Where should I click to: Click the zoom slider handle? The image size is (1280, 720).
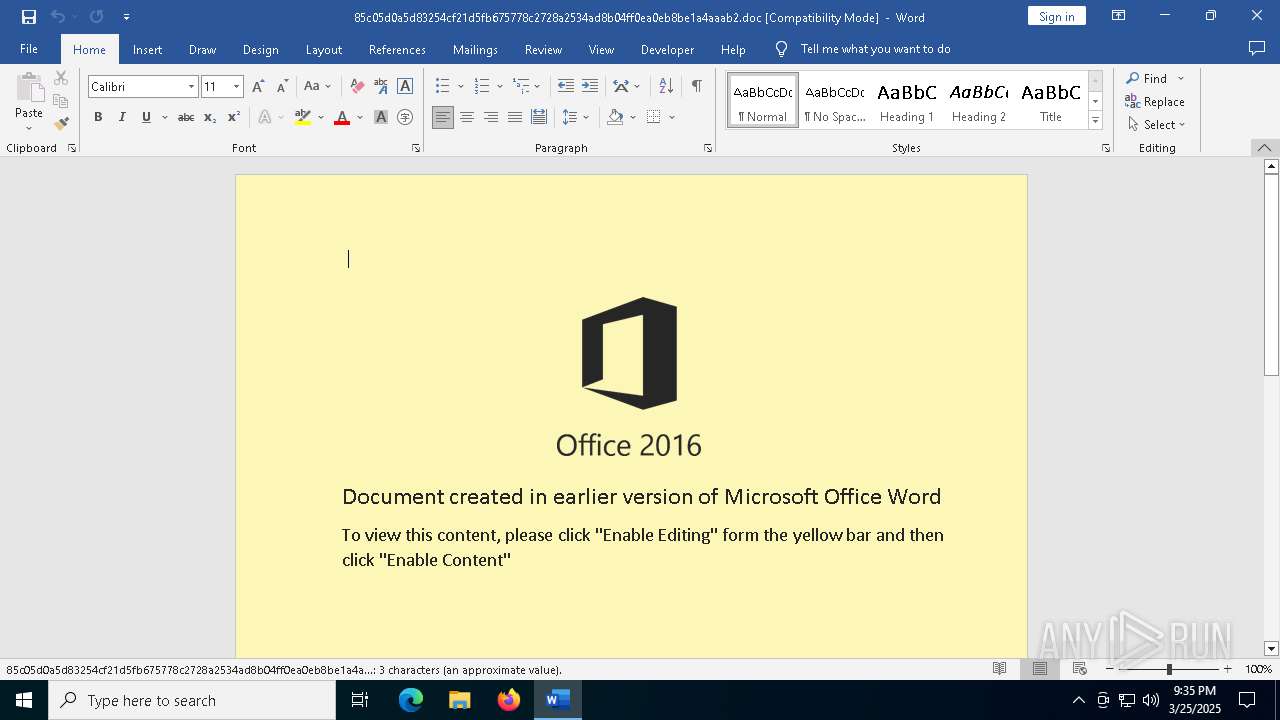[1169, 669]
